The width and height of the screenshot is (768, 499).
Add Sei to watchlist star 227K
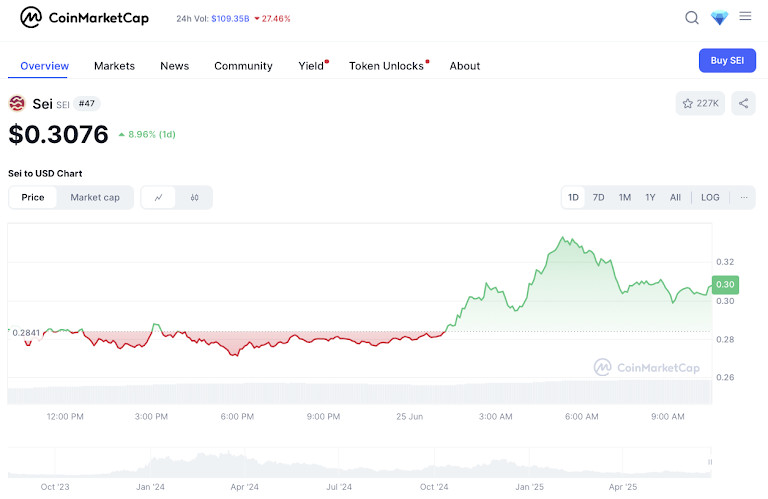click(x=700, y=103)
